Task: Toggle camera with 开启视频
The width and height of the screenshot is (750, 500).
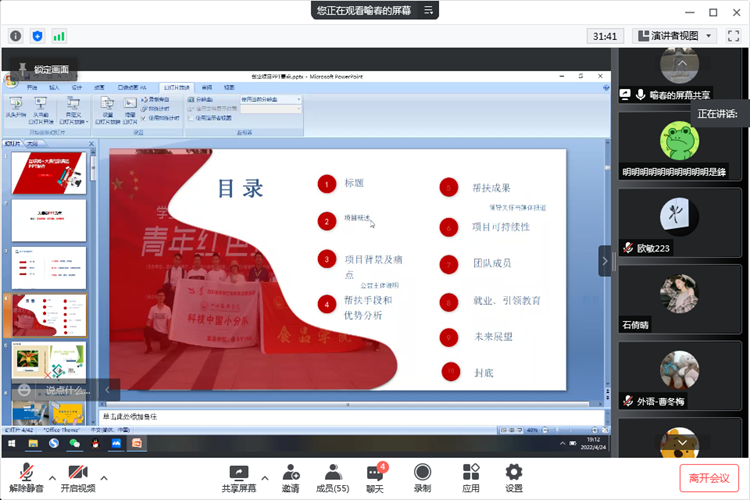Action: pyautogui.click(x=77, y=472)
